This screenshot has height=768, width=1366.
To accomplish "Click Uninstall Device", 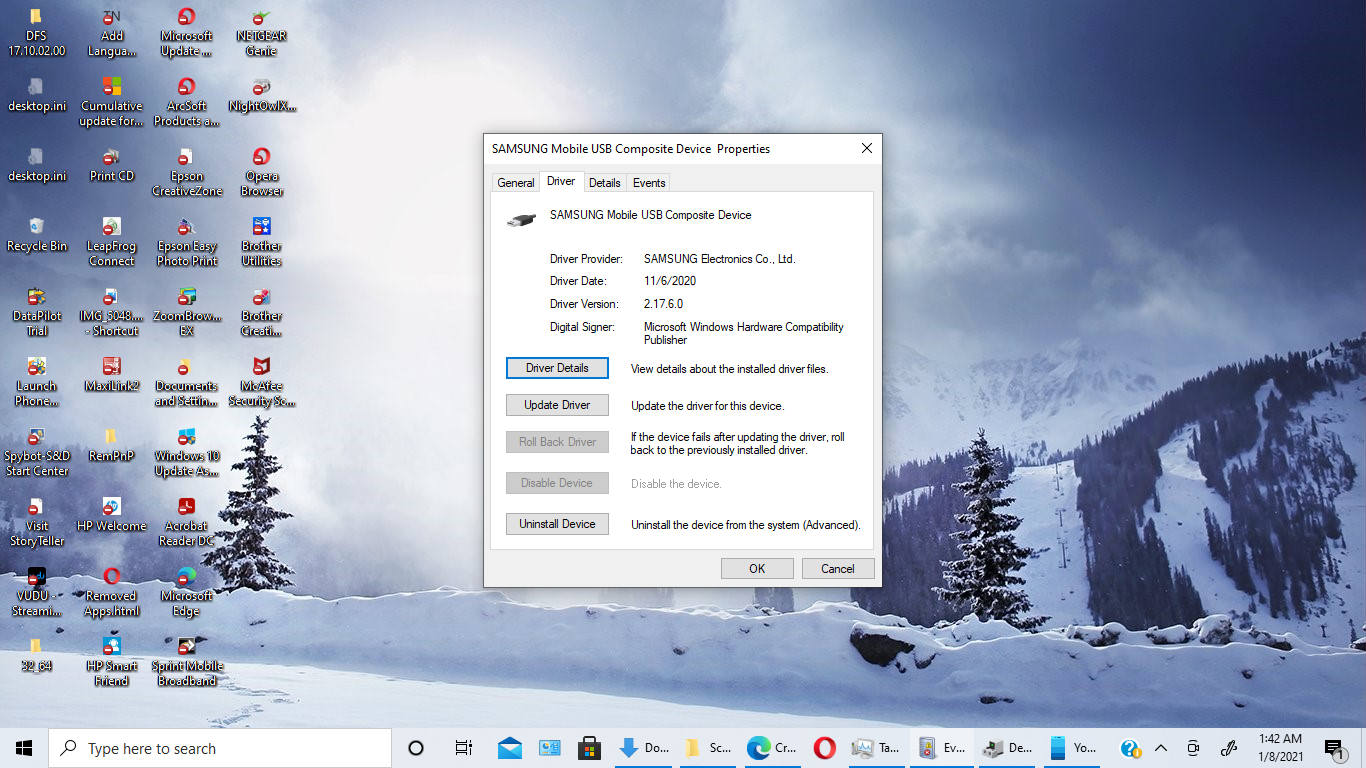I will point(557,524).
